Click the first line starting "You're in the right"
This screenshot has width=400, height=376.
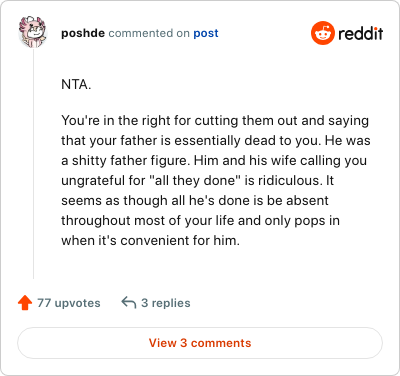[215, 121]
